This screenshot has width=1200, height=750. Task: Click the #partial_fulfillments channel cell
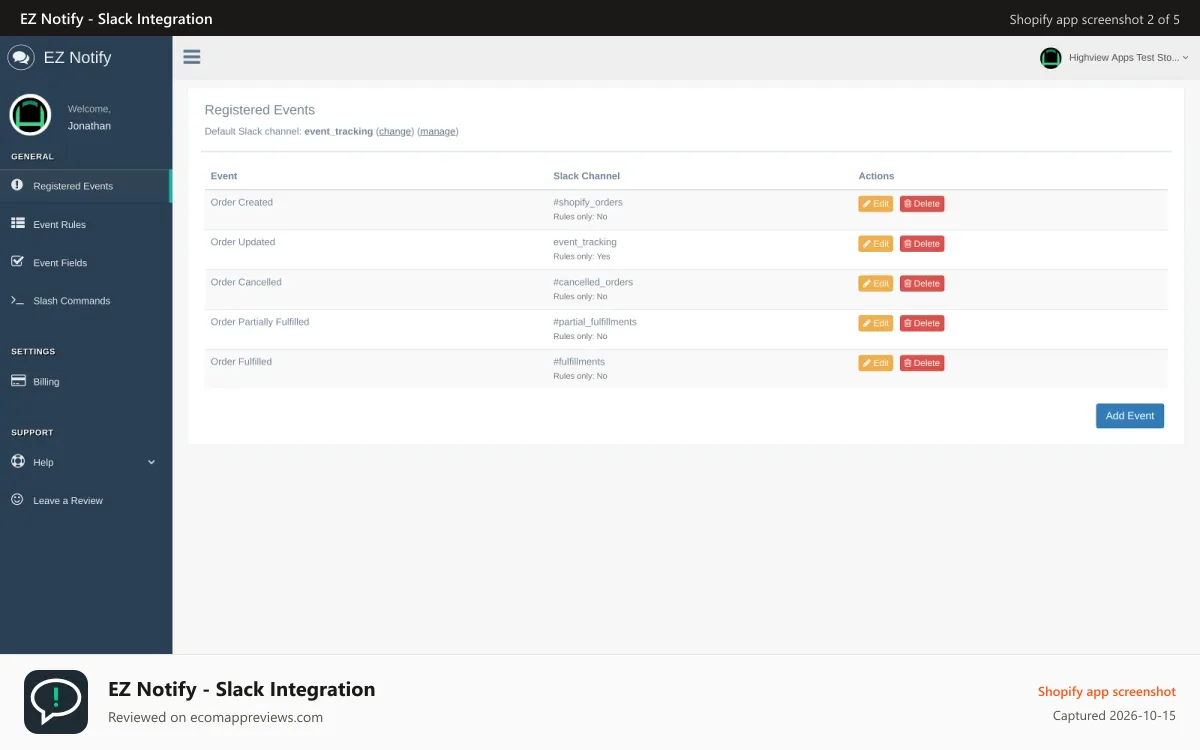coord(595,322)
